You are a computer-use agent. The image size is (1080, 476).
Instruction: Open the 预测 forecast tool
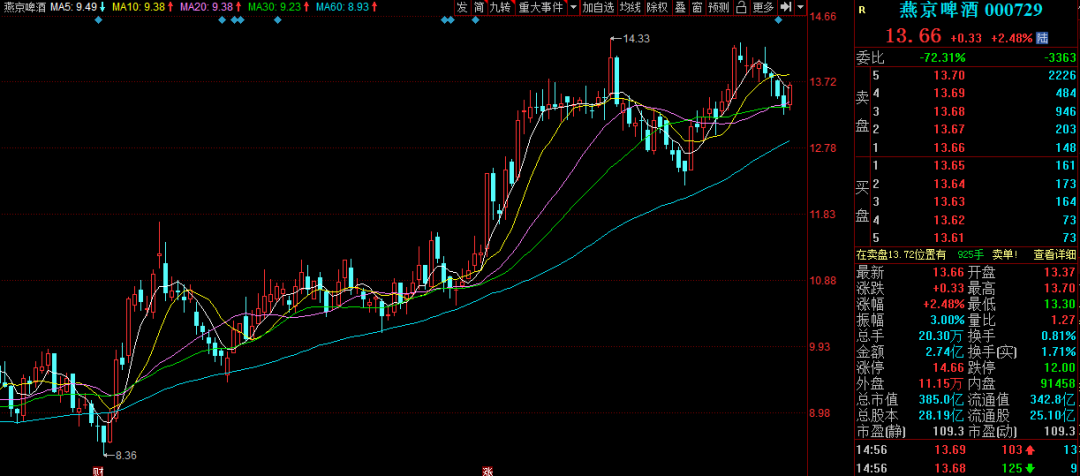pyautogui.click(x=718, y=8)
